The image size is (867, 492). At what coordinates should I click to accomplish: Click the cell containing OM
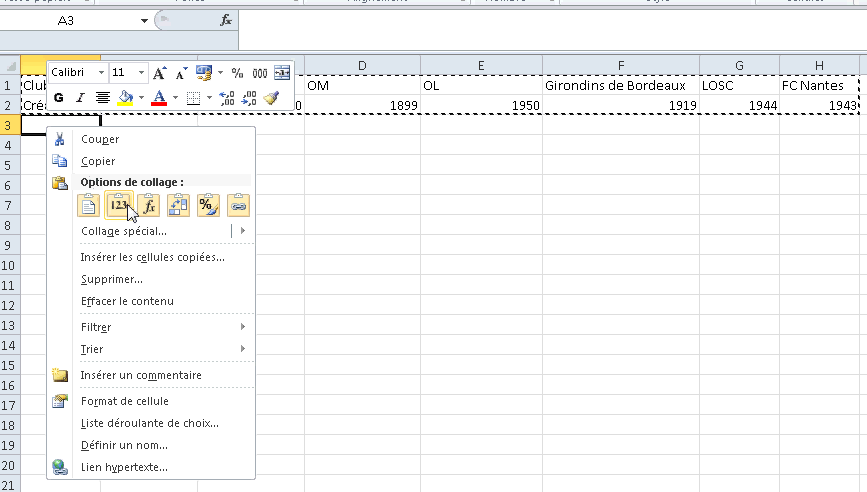[362, 86]
